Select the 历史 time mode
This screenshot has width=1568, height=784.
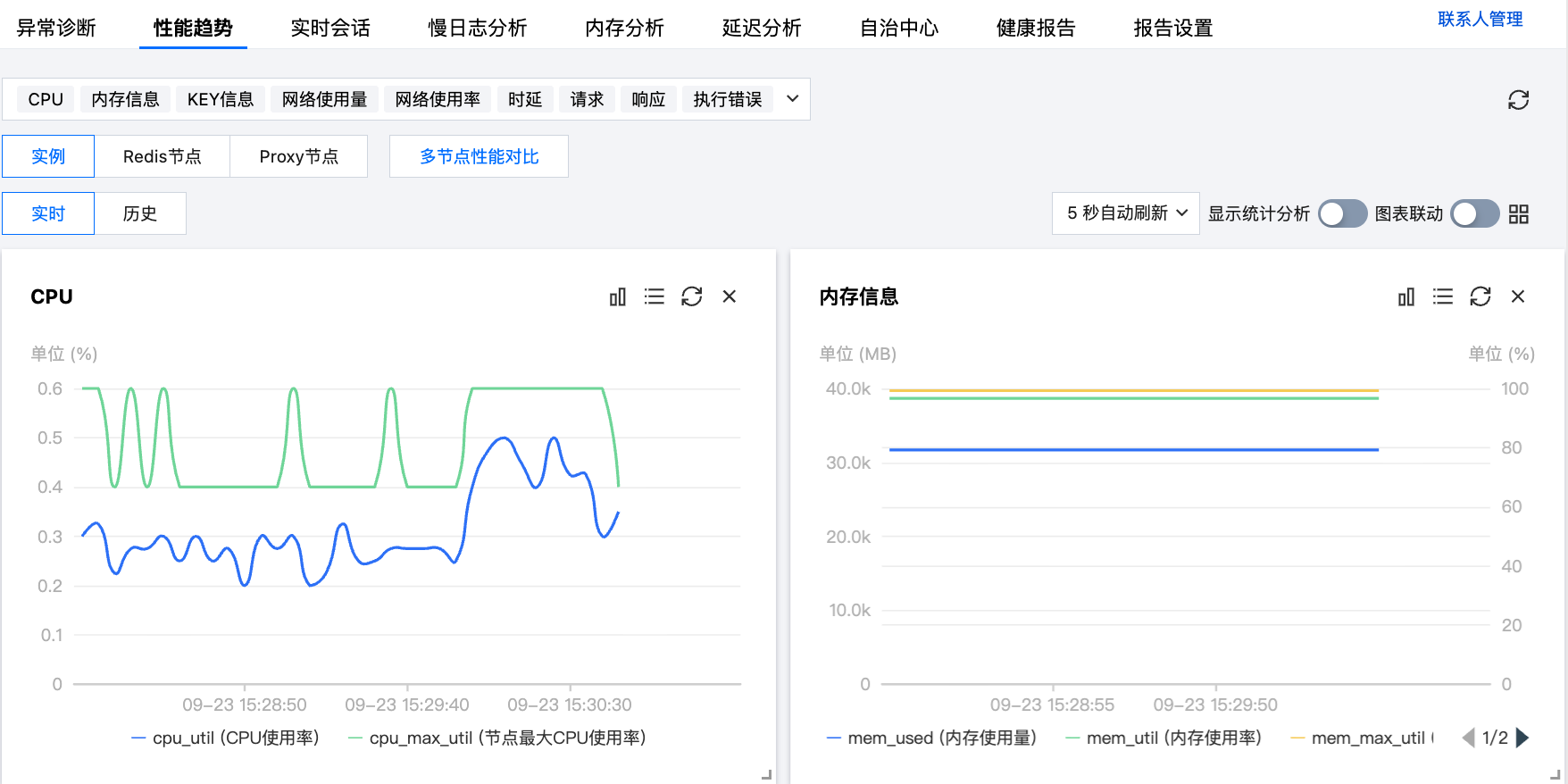140,214
